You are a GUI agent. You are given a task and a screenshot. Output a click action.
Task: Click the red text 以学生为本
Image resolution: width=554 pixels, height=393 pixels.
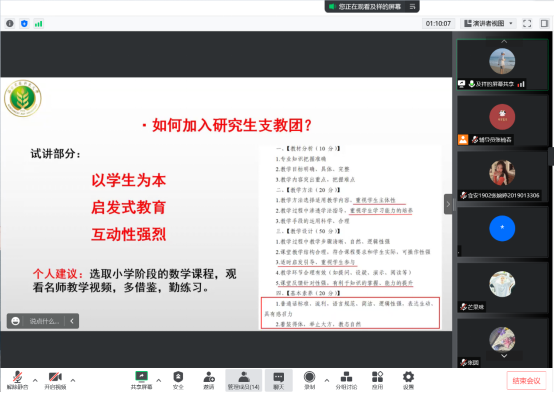click(x=129, y=180)
